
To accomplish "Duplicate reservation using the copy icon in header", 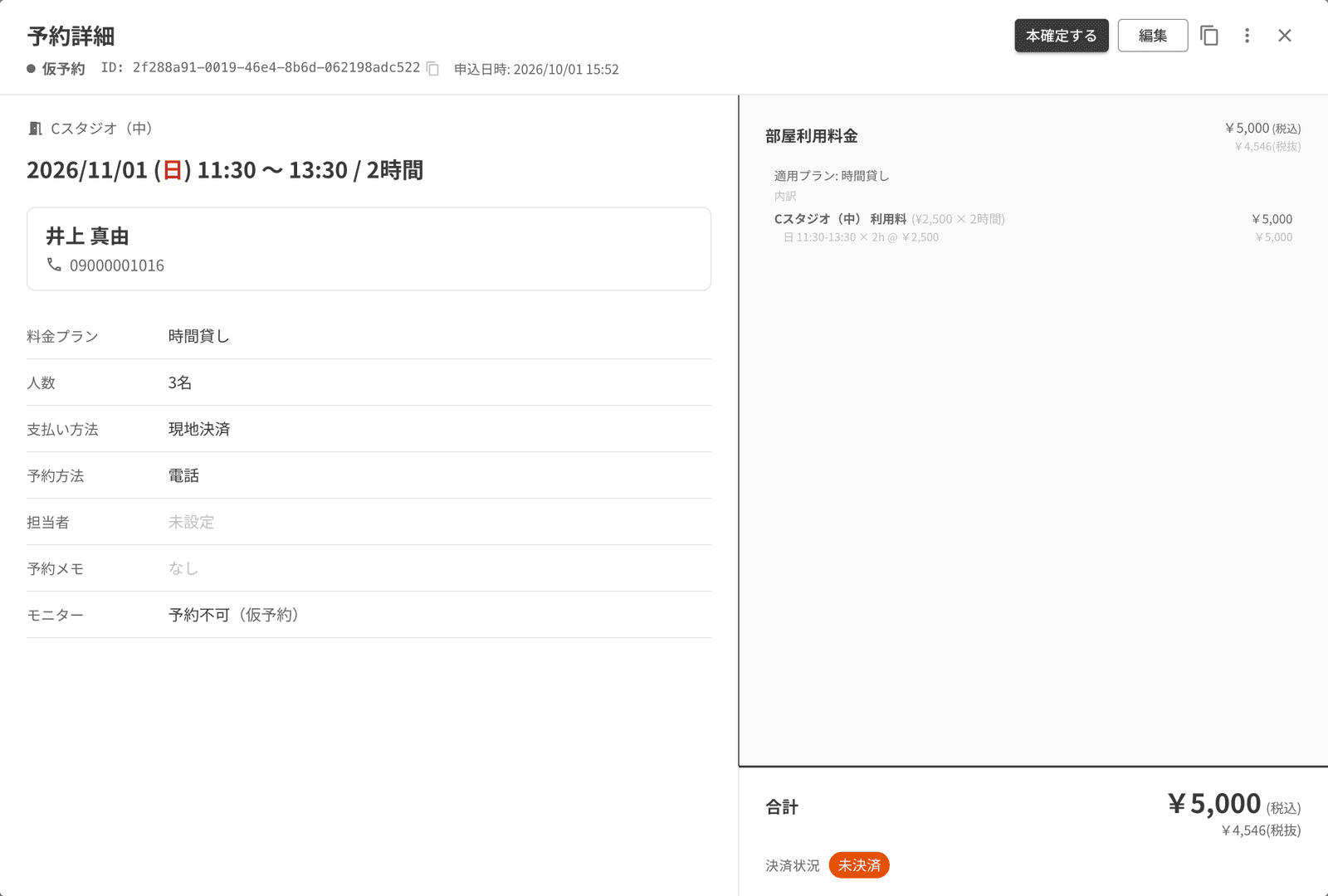I will click(x=1209, y=36).
